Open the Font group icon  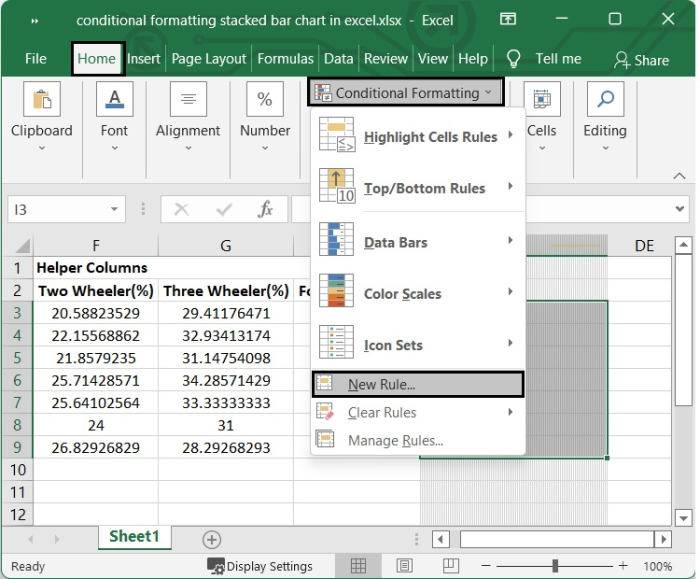coord(114,100)
